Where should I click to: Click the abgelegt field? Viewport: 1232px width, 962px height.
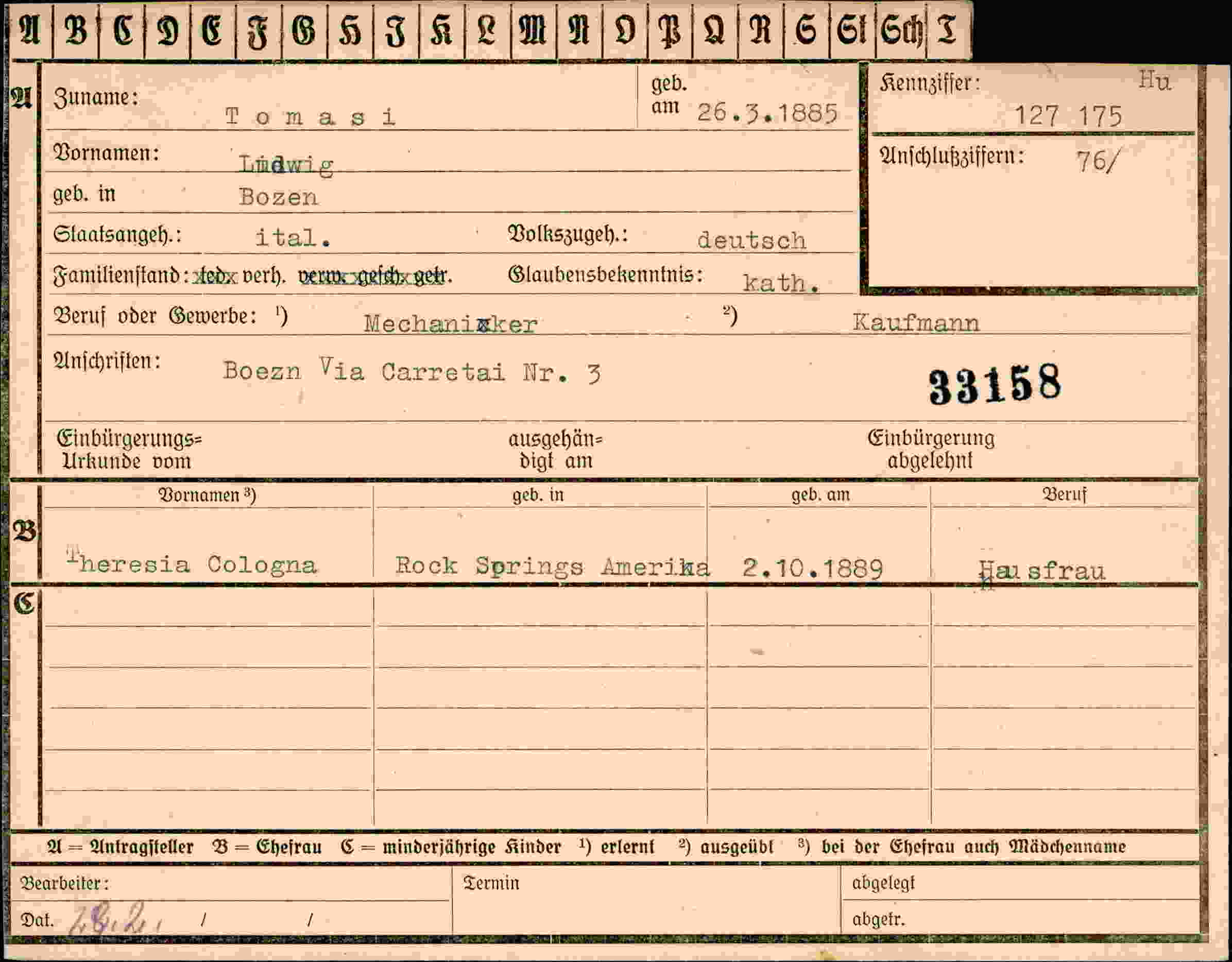pos(1021,884)
